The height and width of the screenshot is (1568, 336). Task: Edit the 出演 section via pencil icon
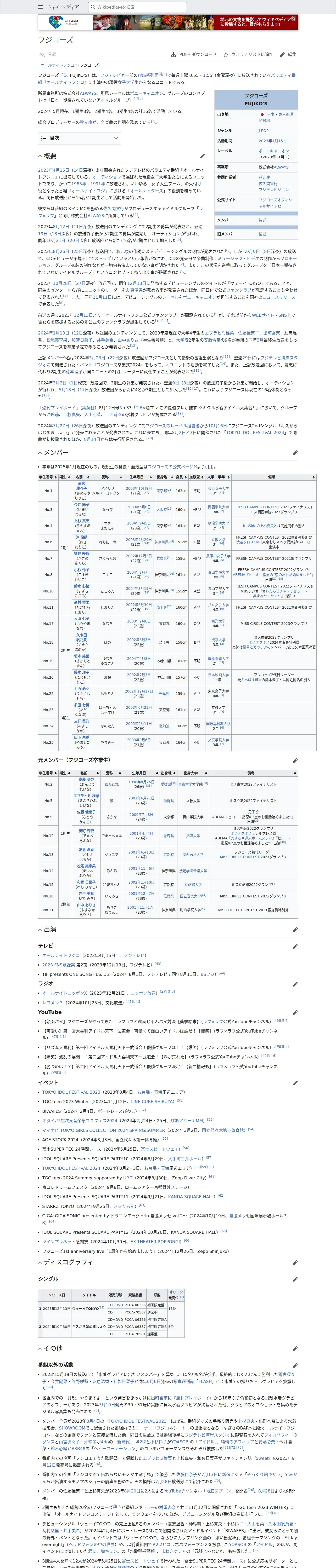point(295,930)
